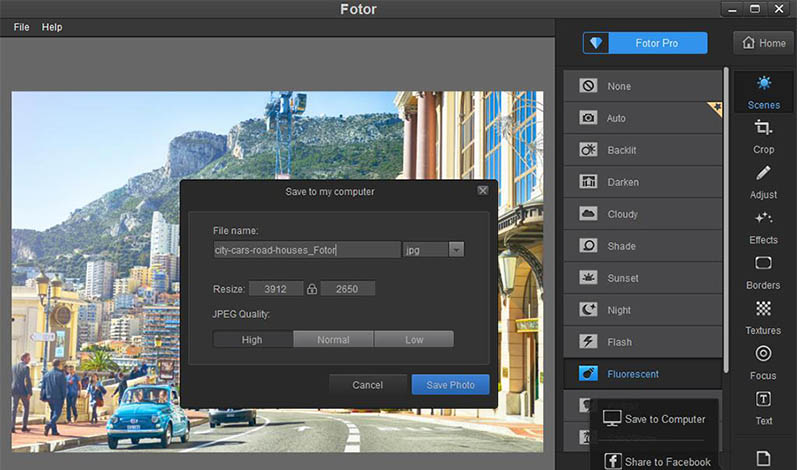Open the Textures tool
Viewport: 800px width, 470px height.
click(763, 316)
